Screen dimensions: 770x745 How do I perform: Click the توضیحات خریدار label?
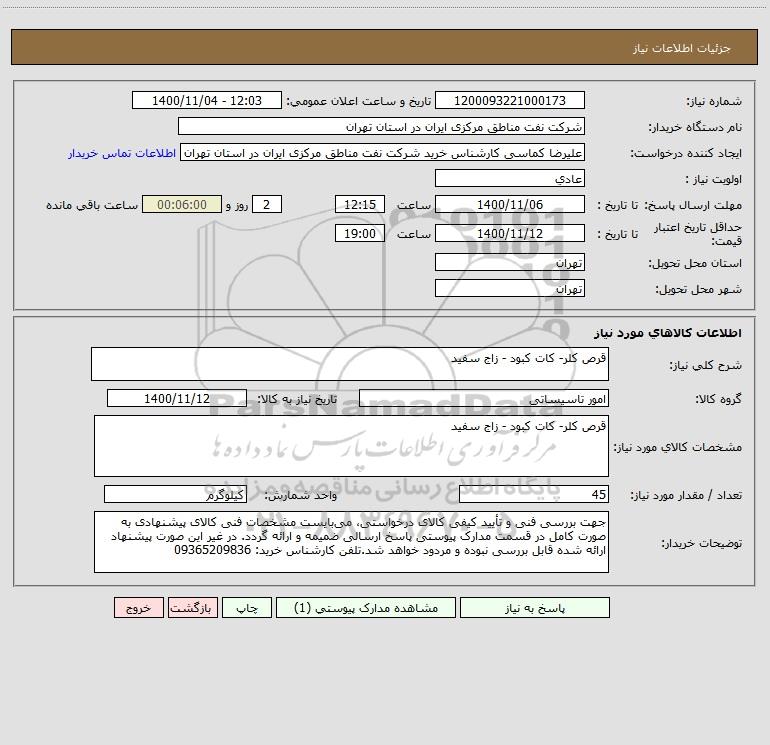[701, 544]
